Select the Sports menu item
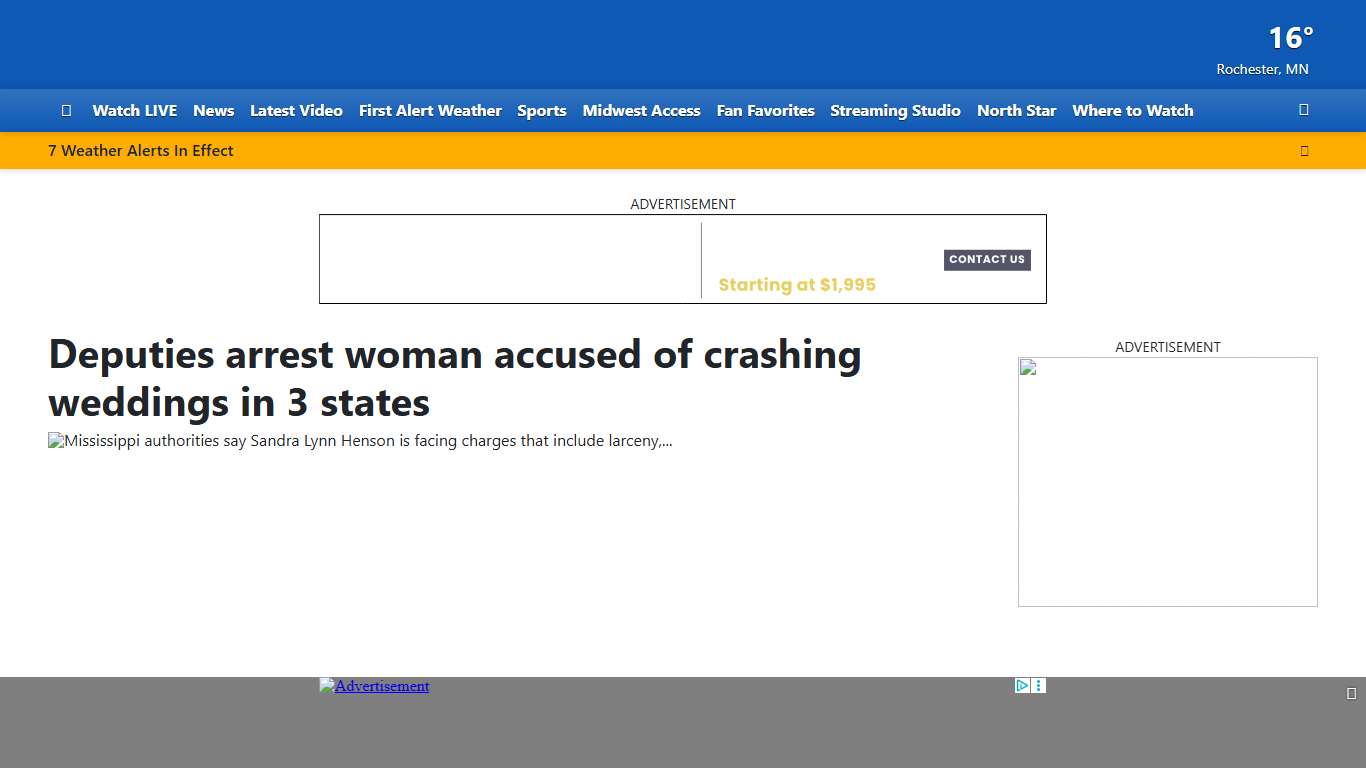Viewport: 1366px width, 768px height. tap(541, 110)
